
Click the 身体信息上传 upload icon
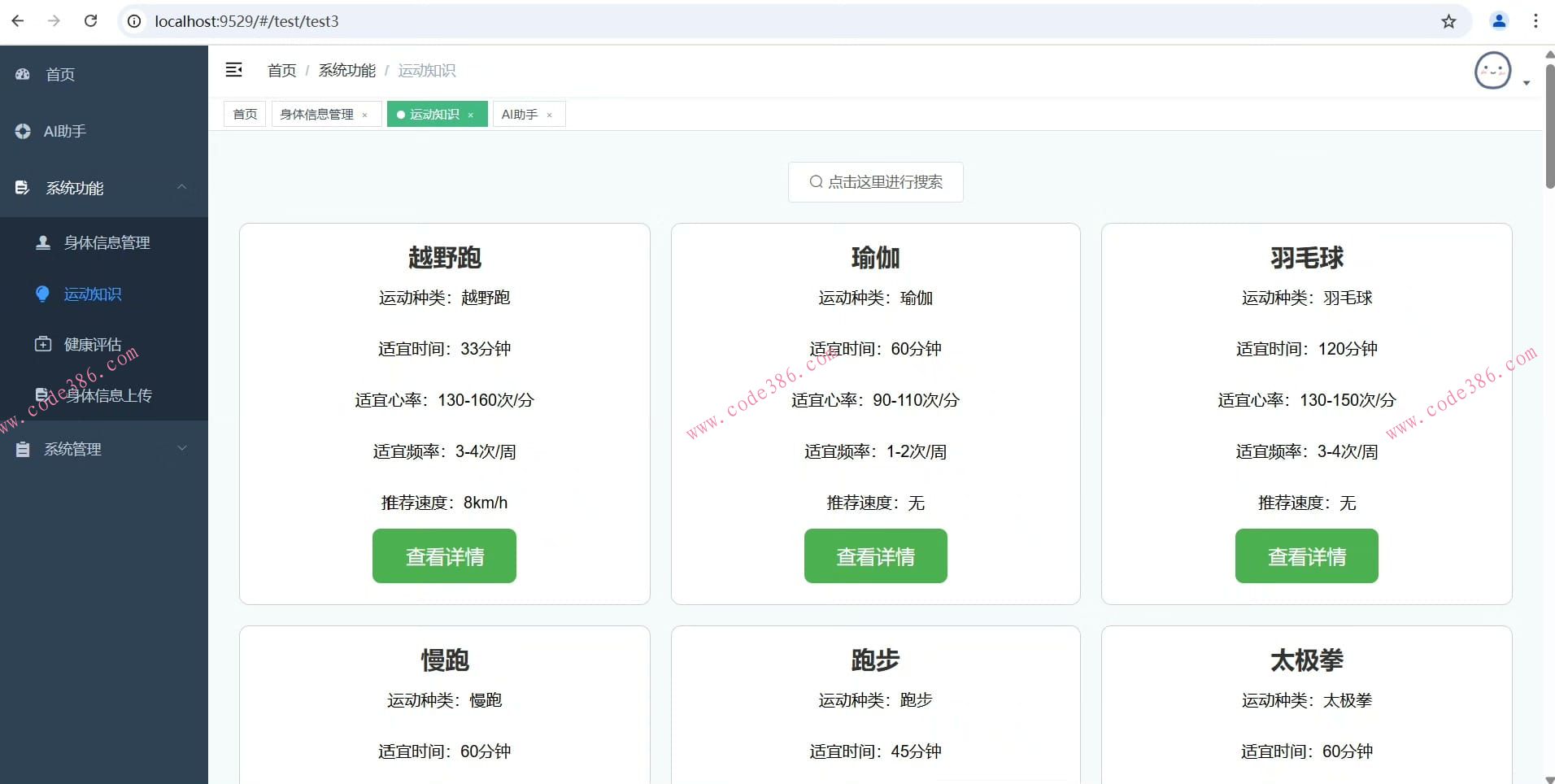(42, 395)
